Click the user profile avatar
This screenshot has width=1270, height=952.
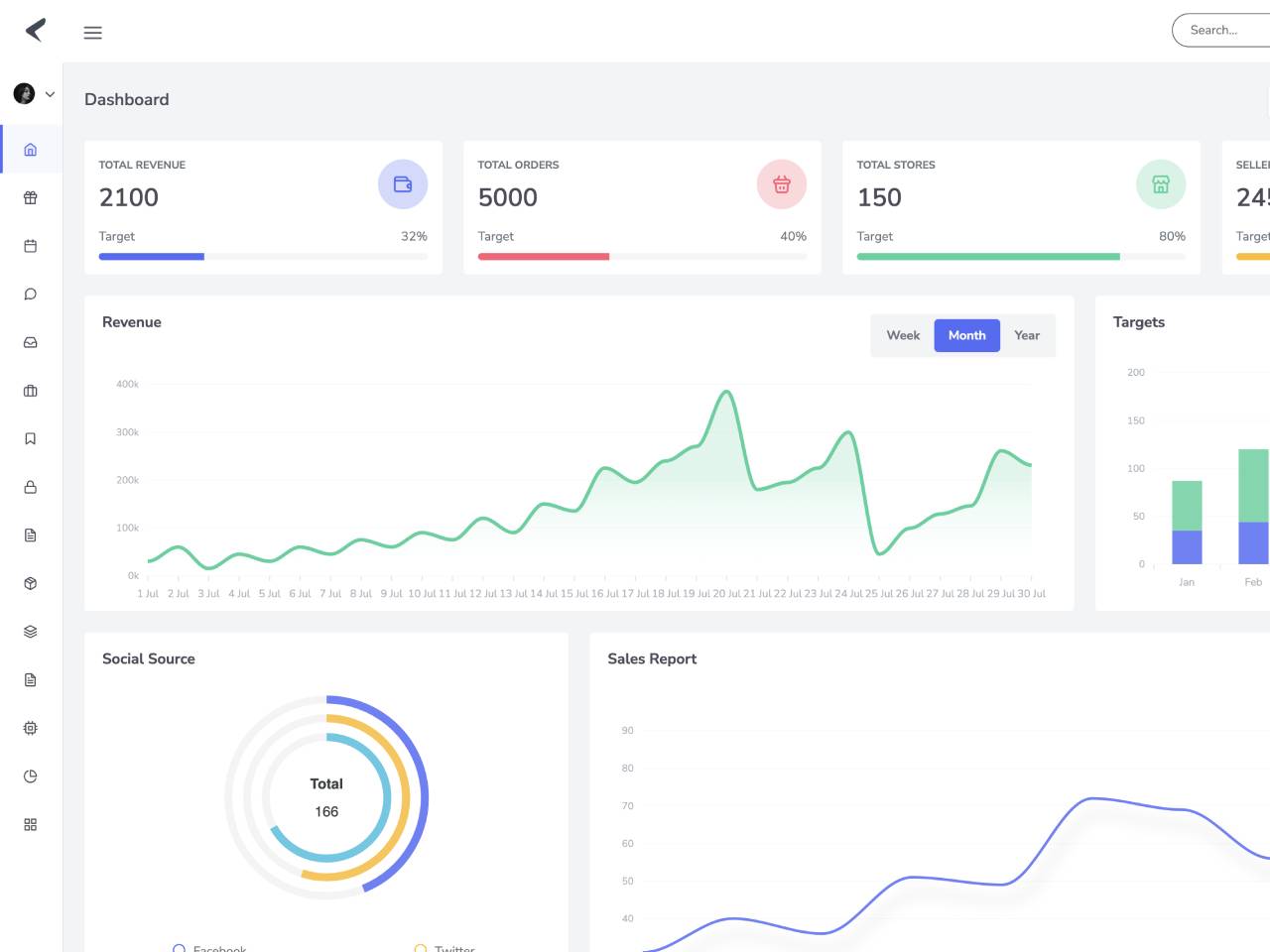click(x=24, y=93)
